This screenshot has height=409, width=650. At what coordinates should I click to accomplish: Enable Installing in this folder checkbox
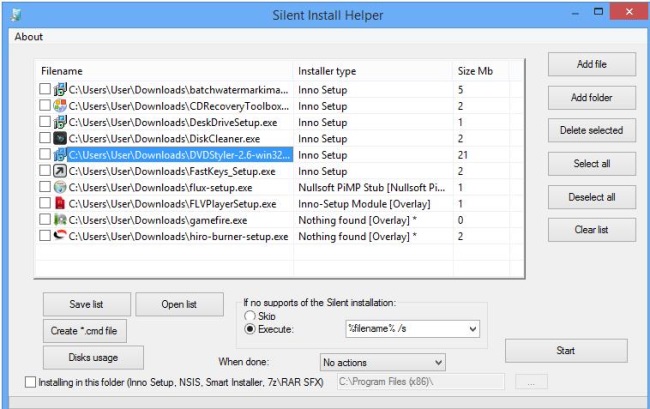(x=30, y=382)
